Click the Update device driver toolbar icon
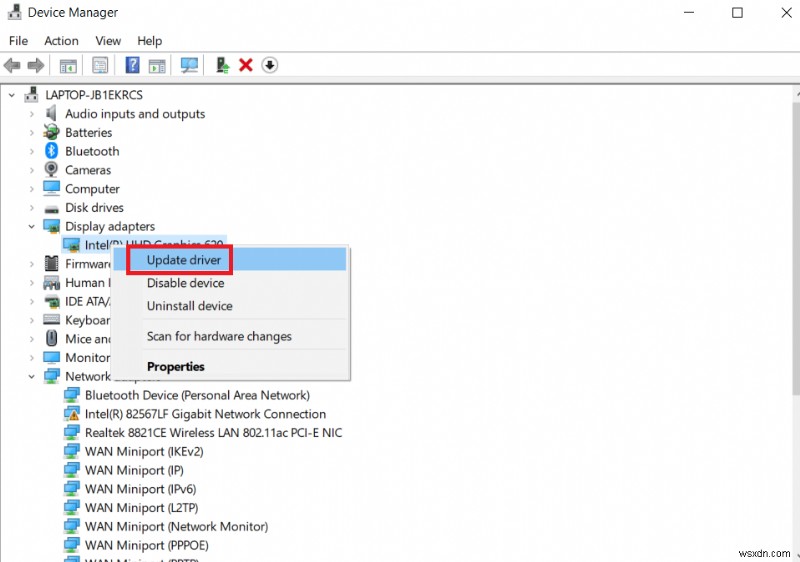800x562 pixels. [x=222, y=65]
